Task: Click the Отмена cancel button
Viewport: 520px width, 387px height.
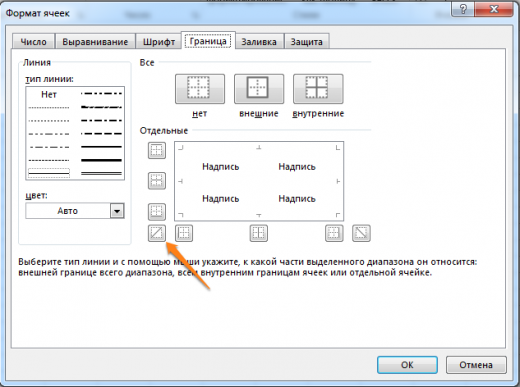Action: click(476, 365)
